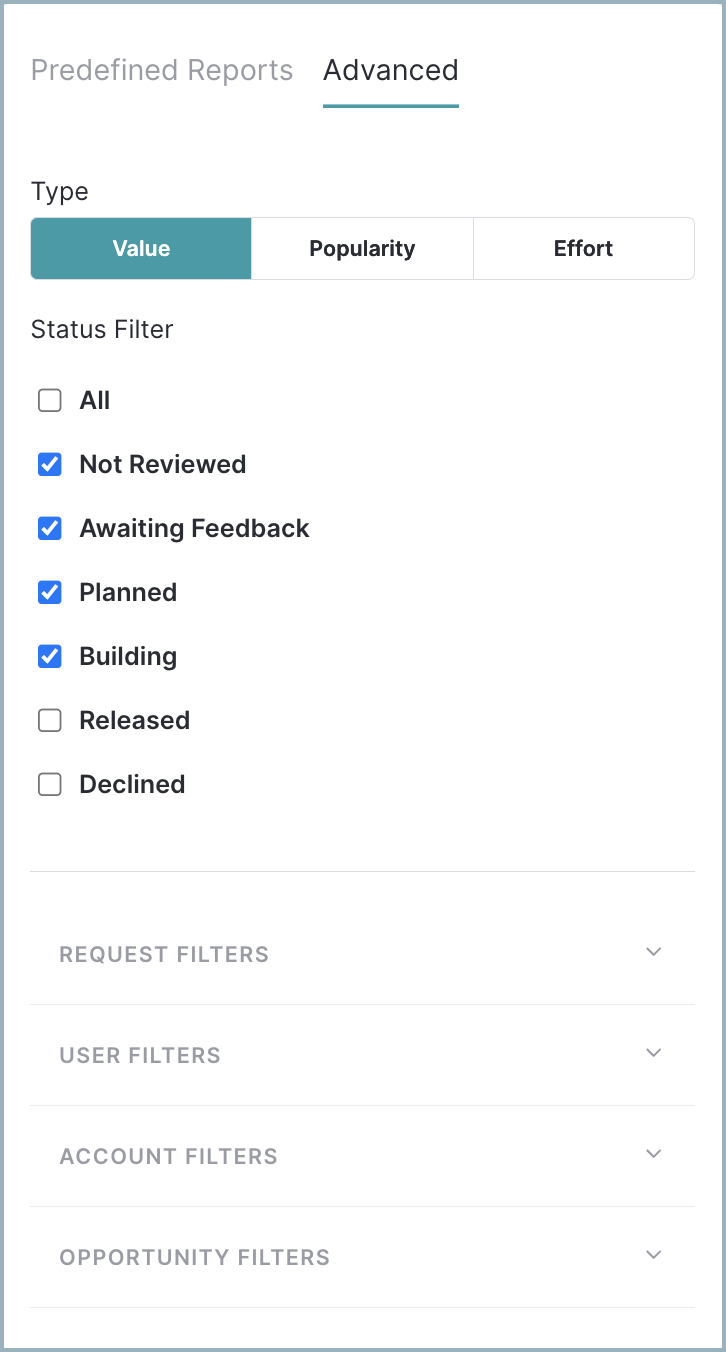Check the Declined checkbox

tap(50, 785)
